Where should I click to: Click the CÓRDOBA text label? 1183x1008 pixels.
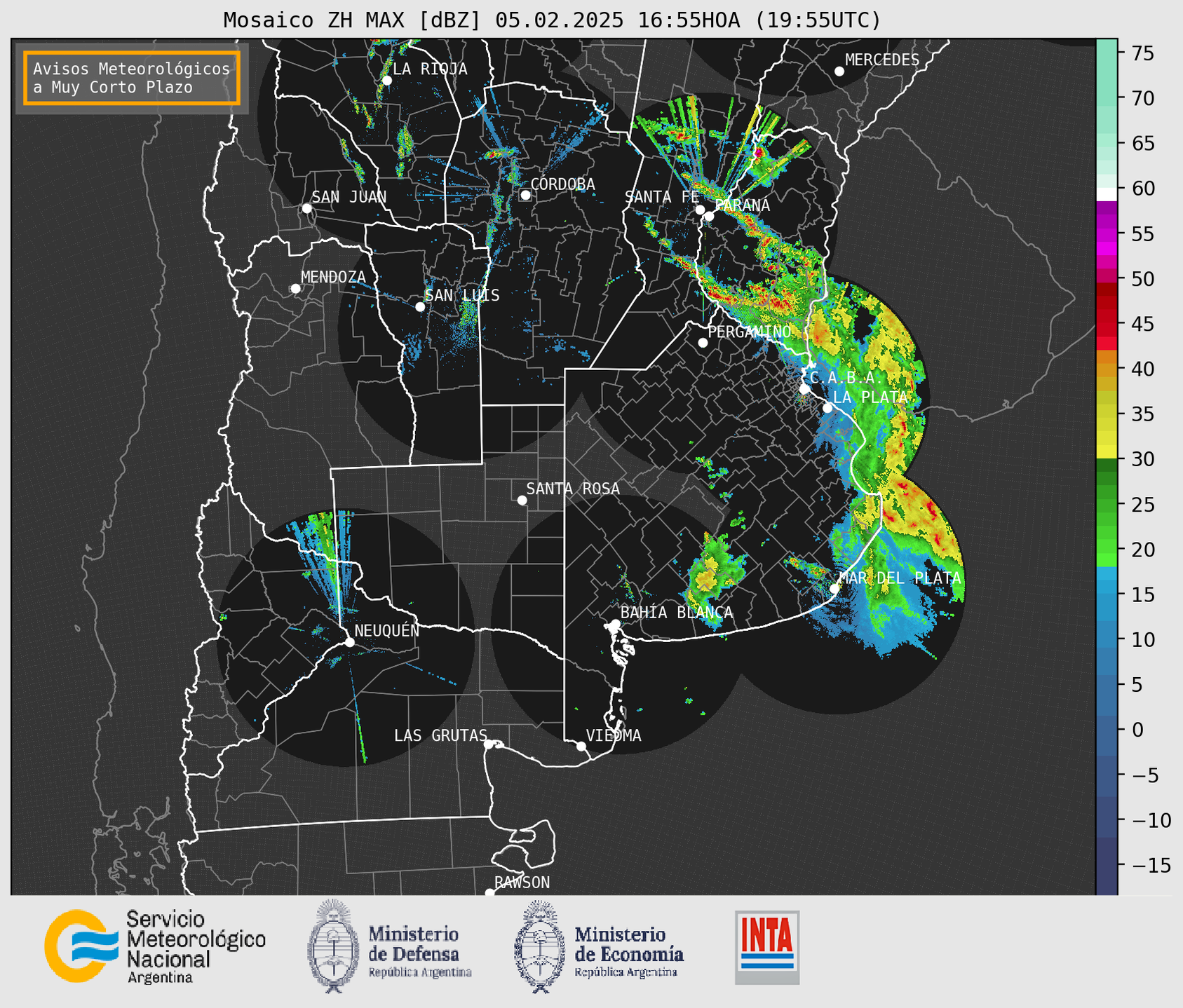tap(562, 184)
